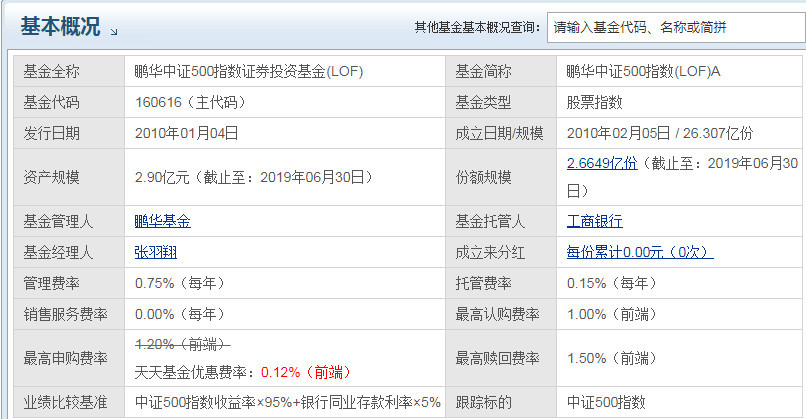Click the 销售服务费率 label cell

coord(69,314)
